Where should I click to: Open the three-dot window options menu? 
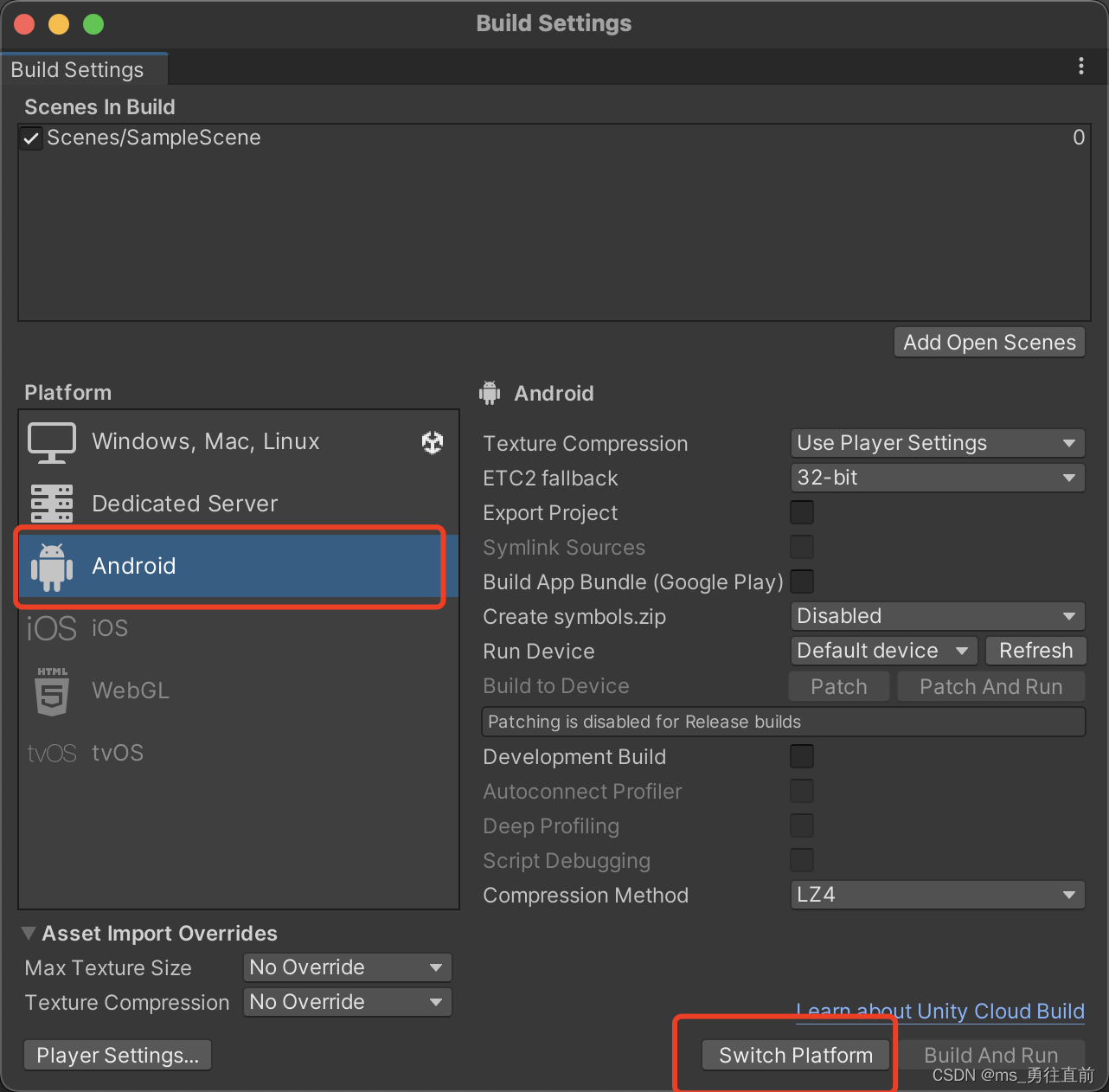[1081, 67]
